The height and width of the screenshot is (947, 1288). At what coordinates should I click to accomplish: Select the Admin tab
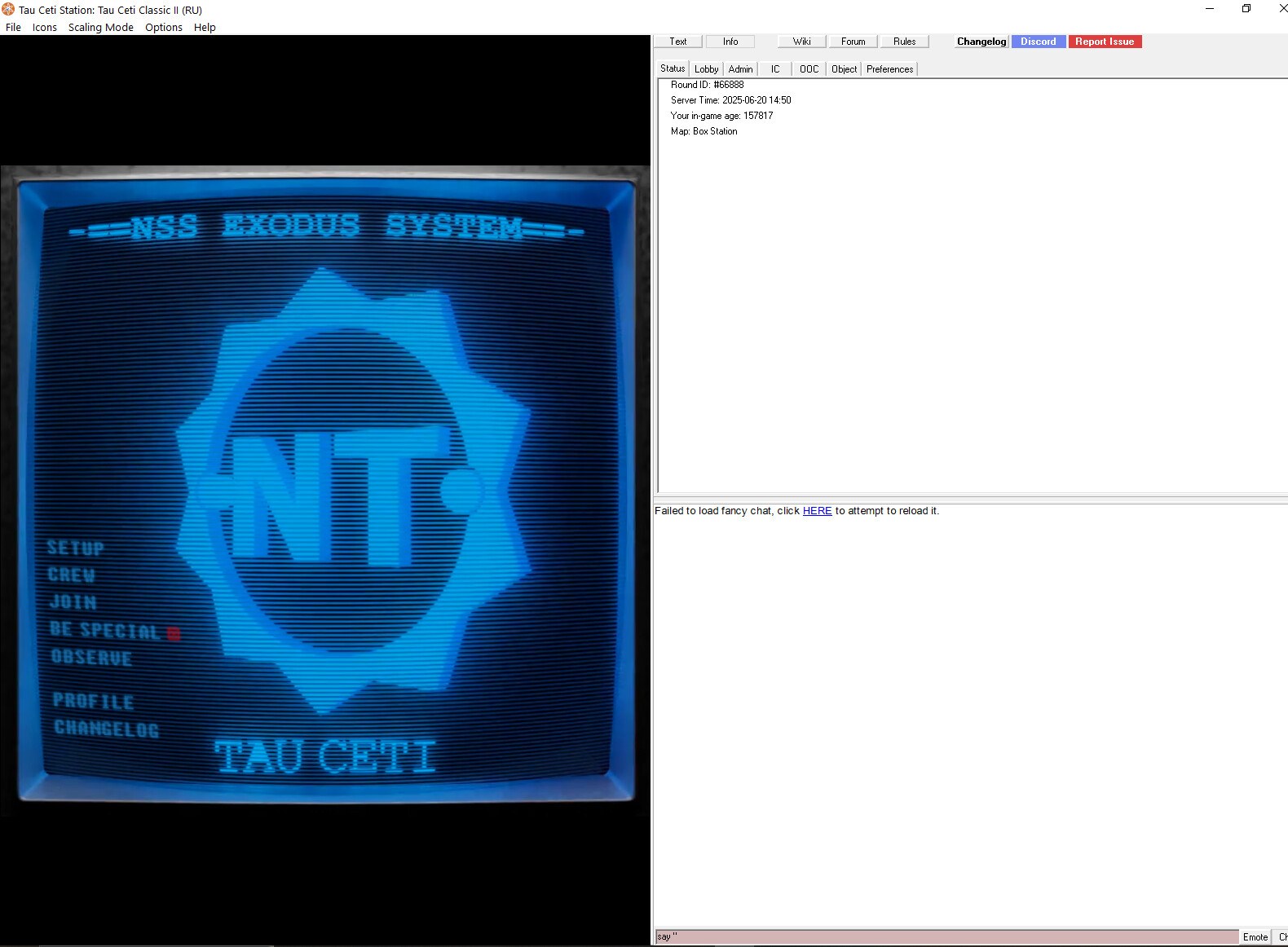pyautogui.click(x=740, y=69)
